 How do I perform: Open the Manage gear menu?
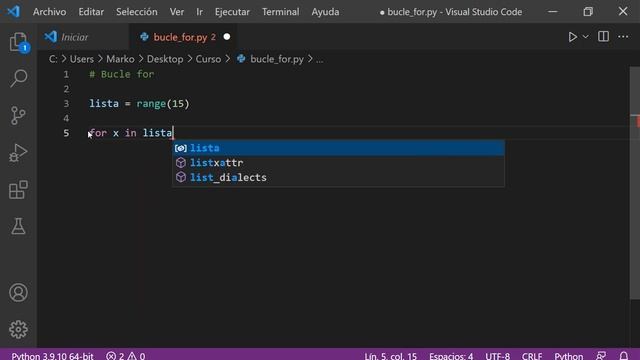tap(18, 329)
